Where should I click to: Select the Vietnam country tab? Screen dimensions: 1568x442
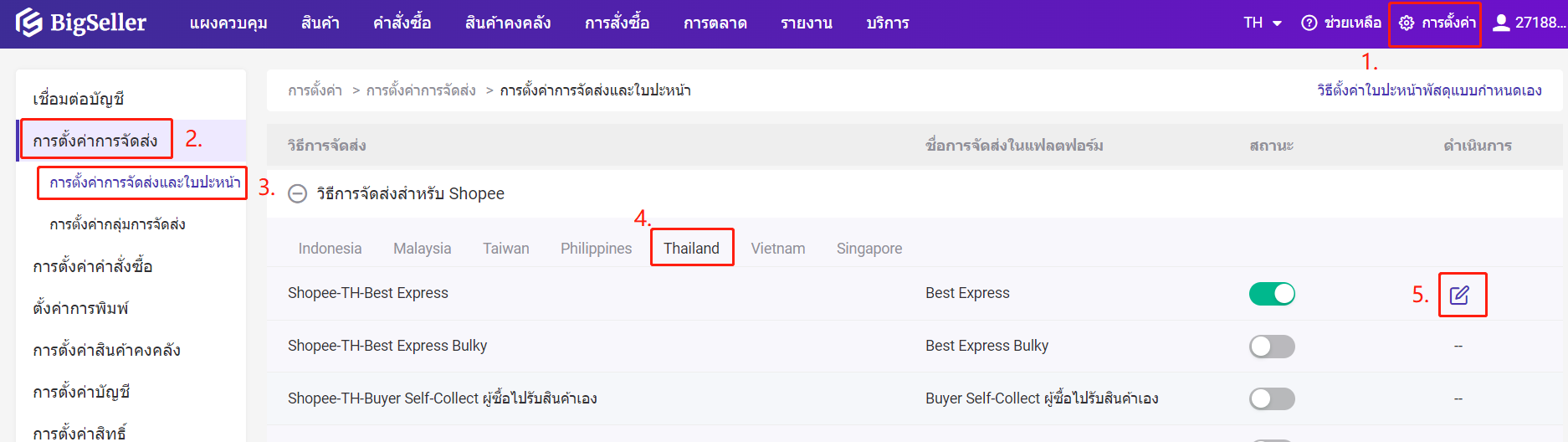tap(777, 249)
